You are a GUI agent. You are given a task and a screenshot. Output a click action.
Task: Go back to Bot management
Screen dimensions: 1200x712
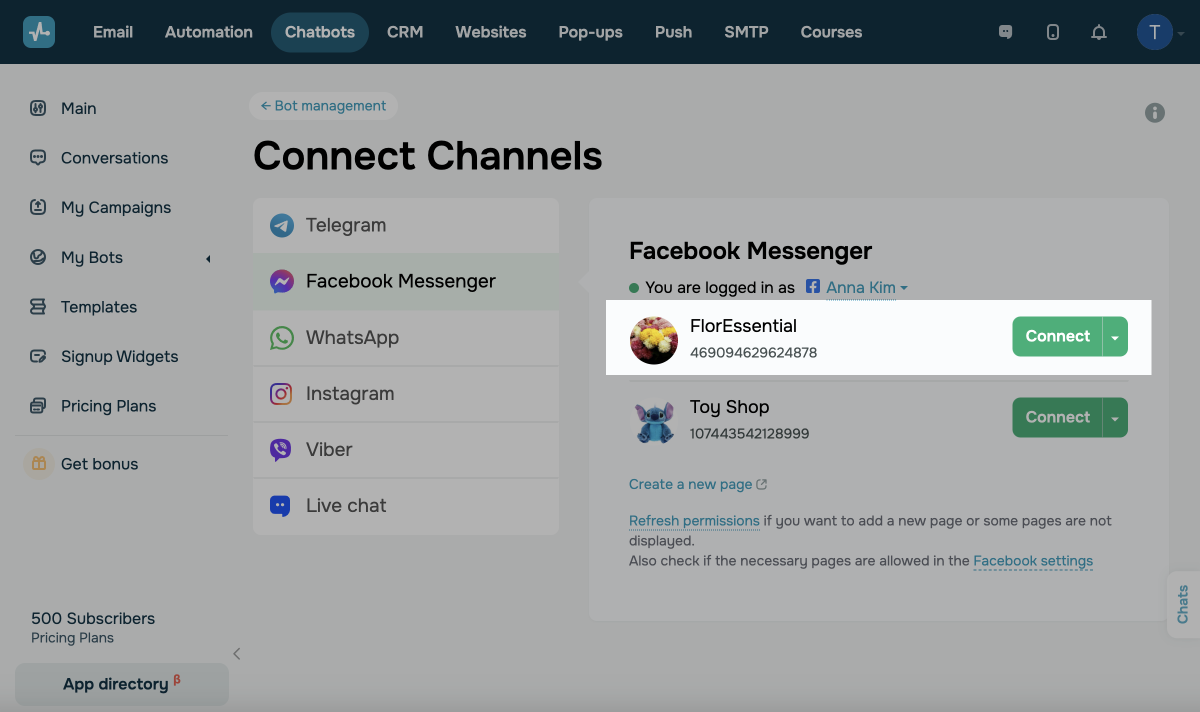tap(323, 106)
